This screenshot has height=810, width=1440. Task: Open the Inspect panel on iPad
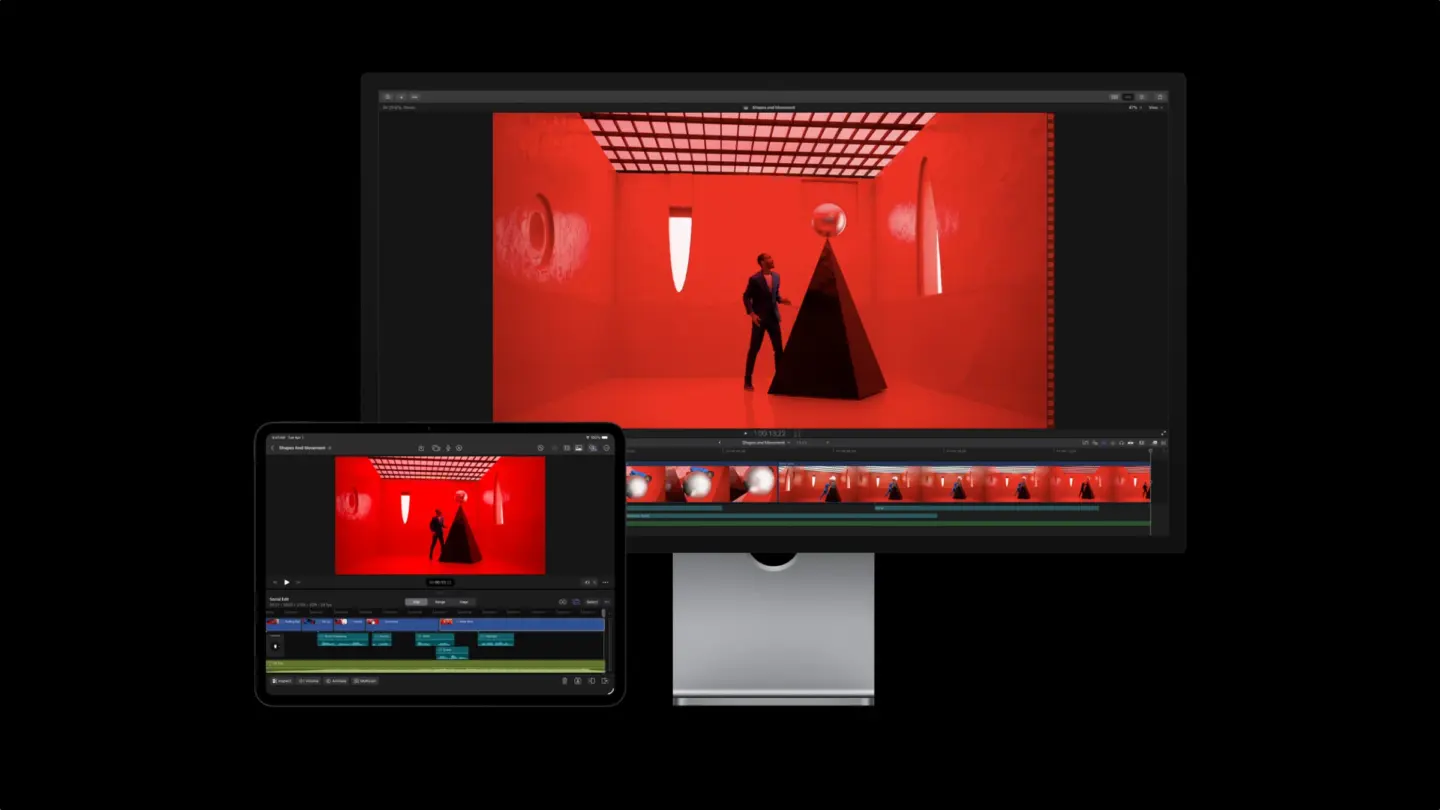282,681
